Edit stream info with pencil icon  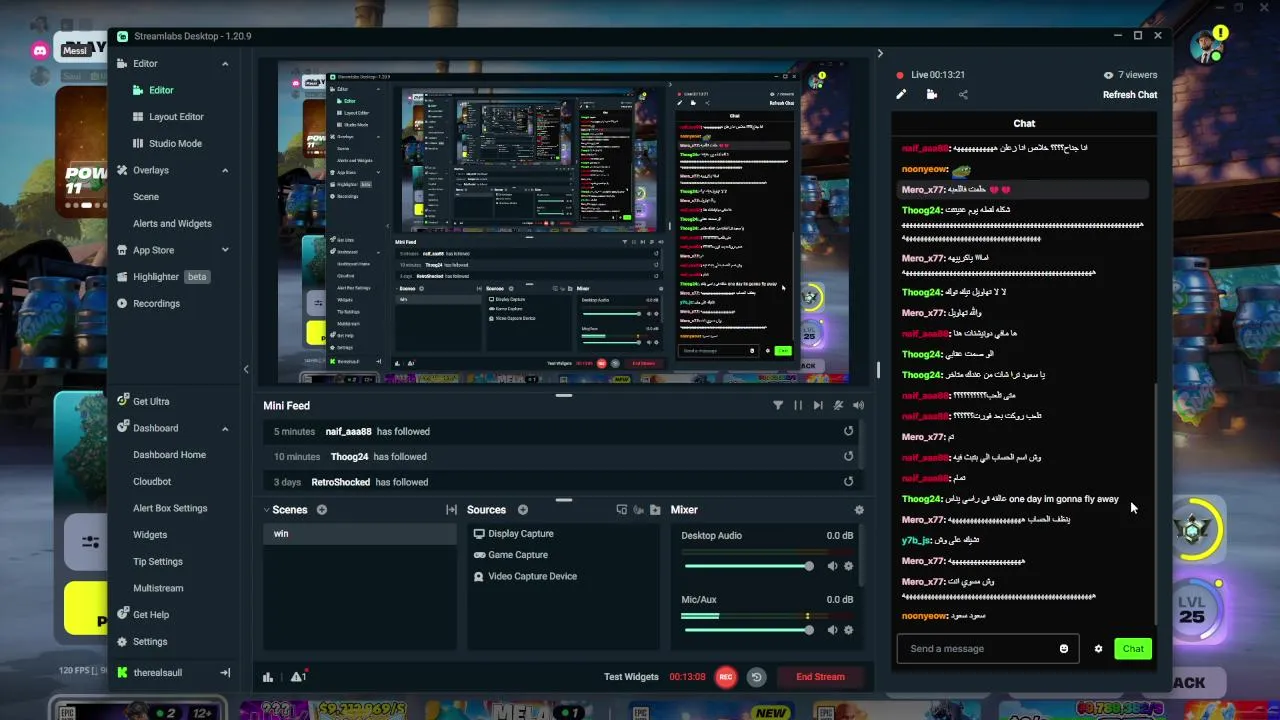(901, 95)
